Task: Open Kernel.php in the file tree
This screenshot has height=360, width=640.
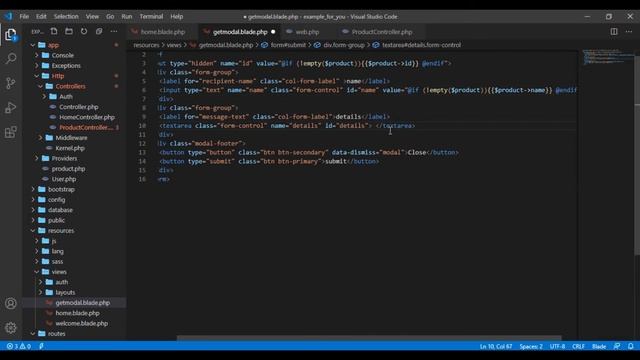Action: click(x=70, y=148)
